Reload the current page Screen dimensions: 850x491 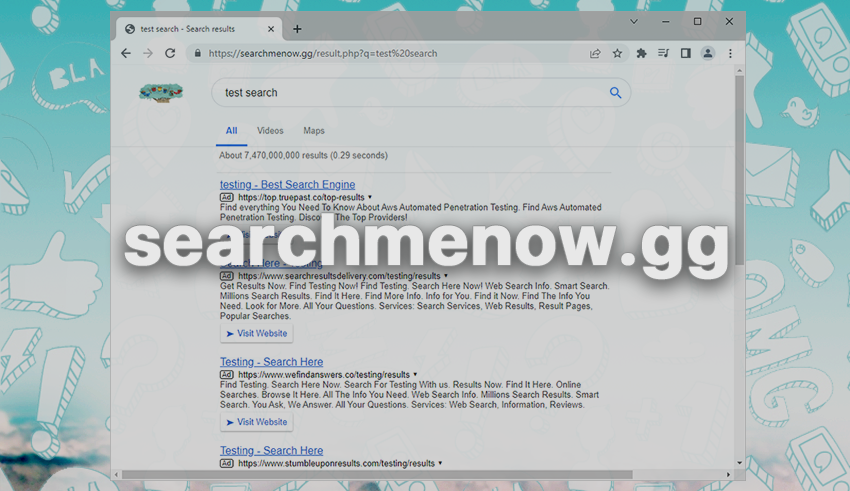tap(170, 53)
